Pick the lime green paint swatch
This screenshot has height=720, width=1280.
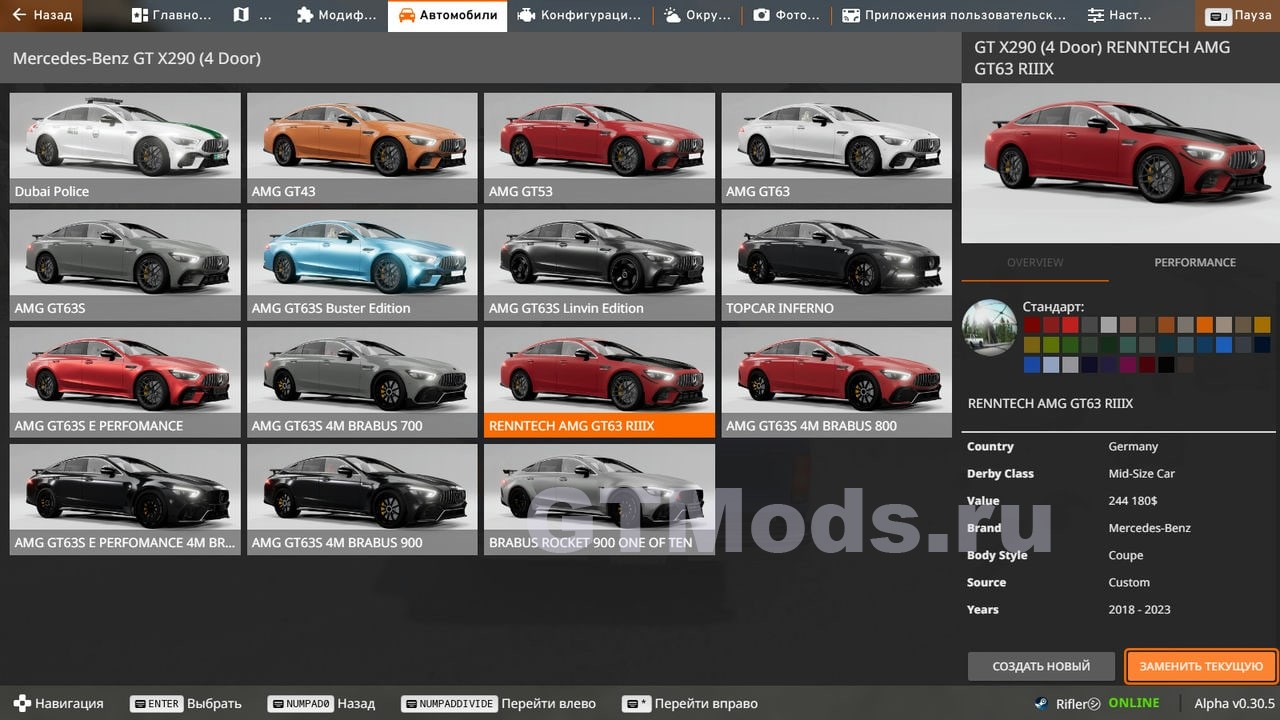[x=1051, y=345]
